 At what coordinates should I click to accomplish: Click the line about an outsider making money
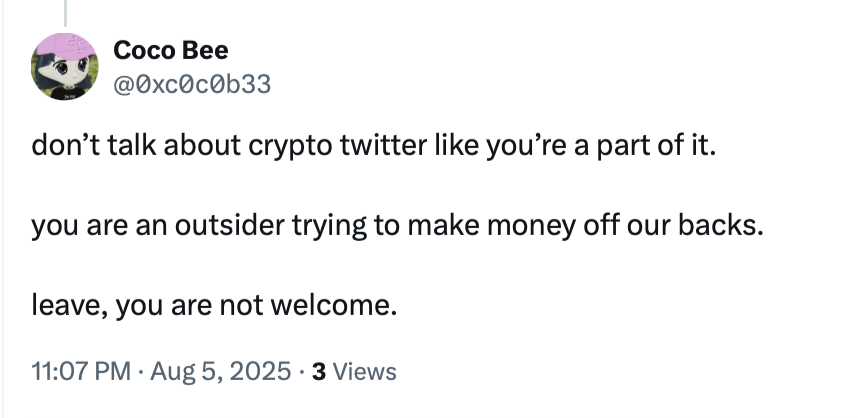click(397, 225)
